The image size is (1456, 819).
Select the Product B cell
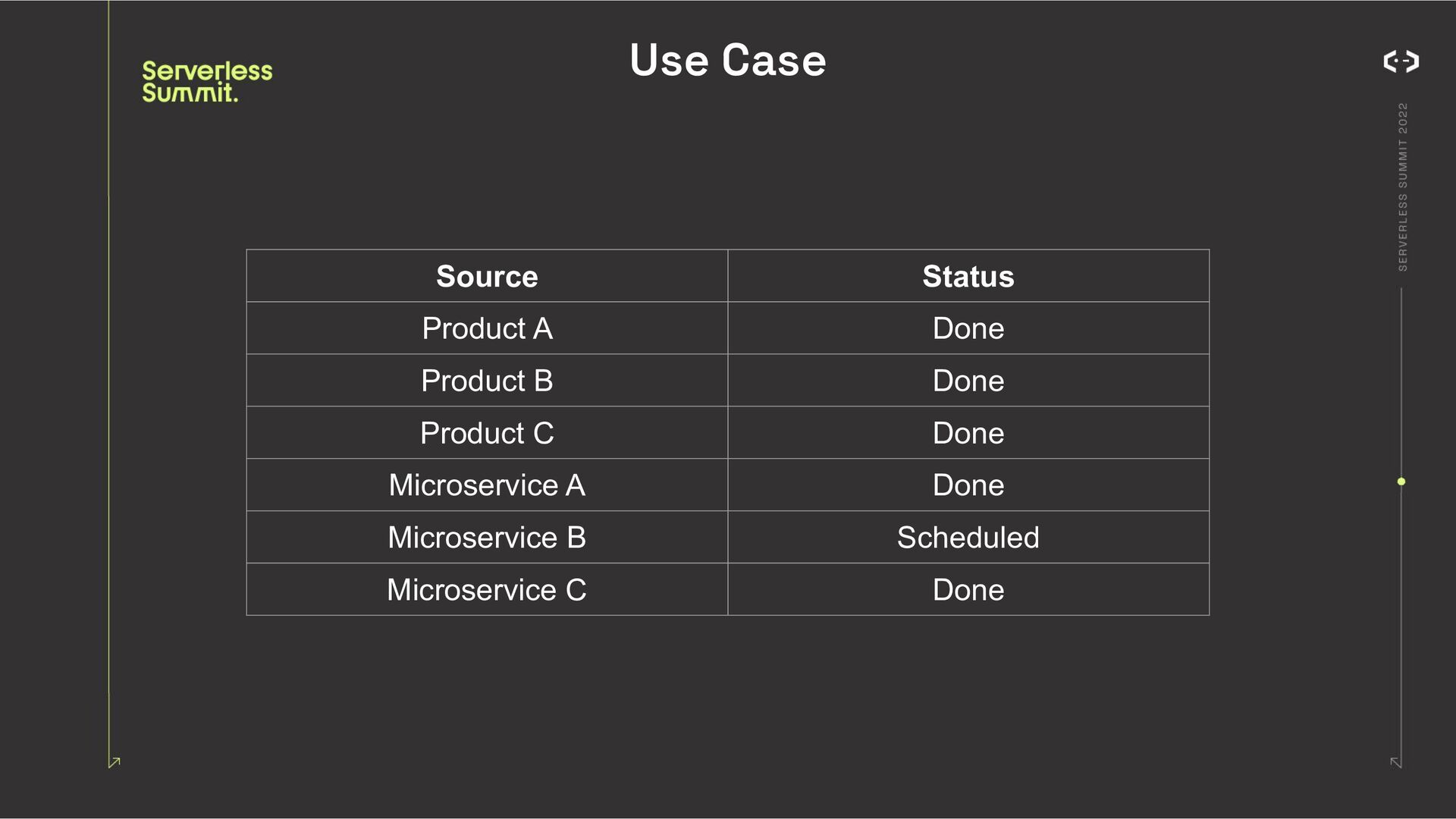(x=487, y=381)
